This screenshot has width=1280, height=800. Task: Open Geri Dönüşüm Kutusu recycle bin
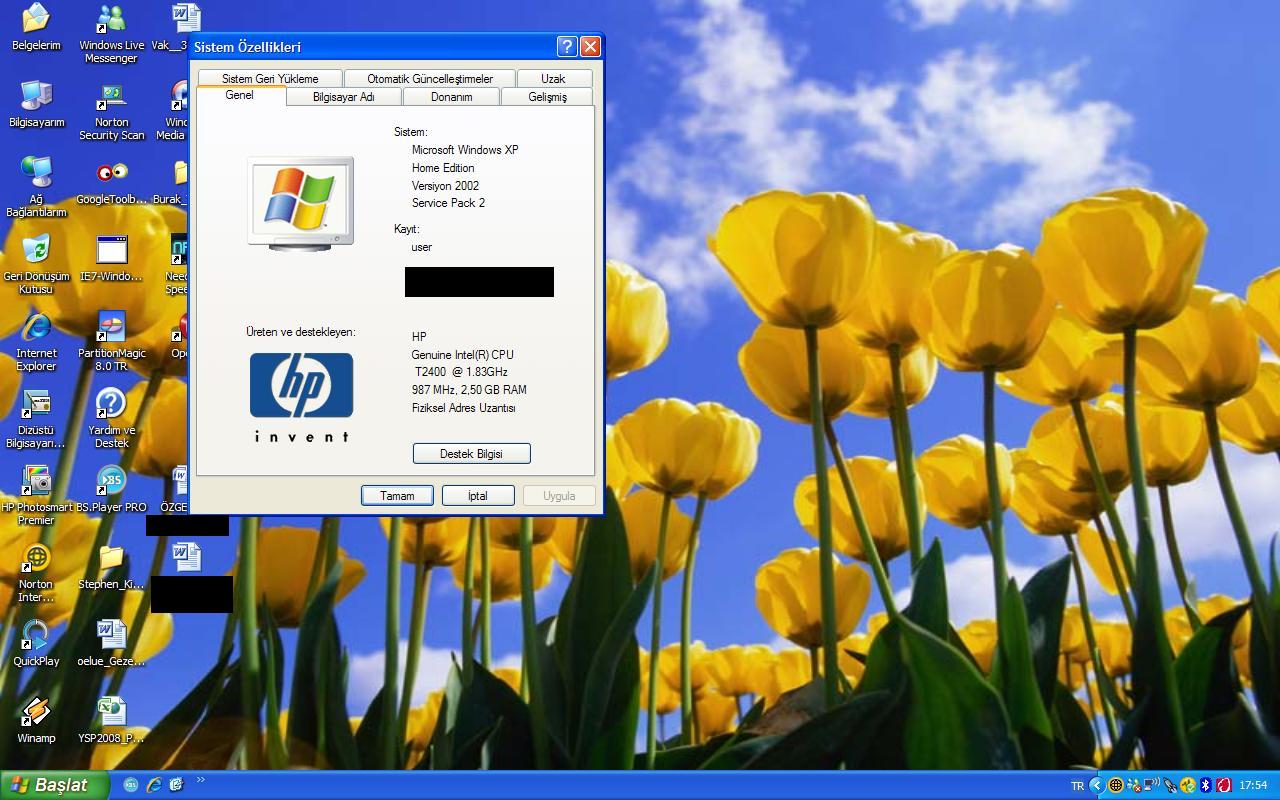pyautogui.click(x=36, y=264)
